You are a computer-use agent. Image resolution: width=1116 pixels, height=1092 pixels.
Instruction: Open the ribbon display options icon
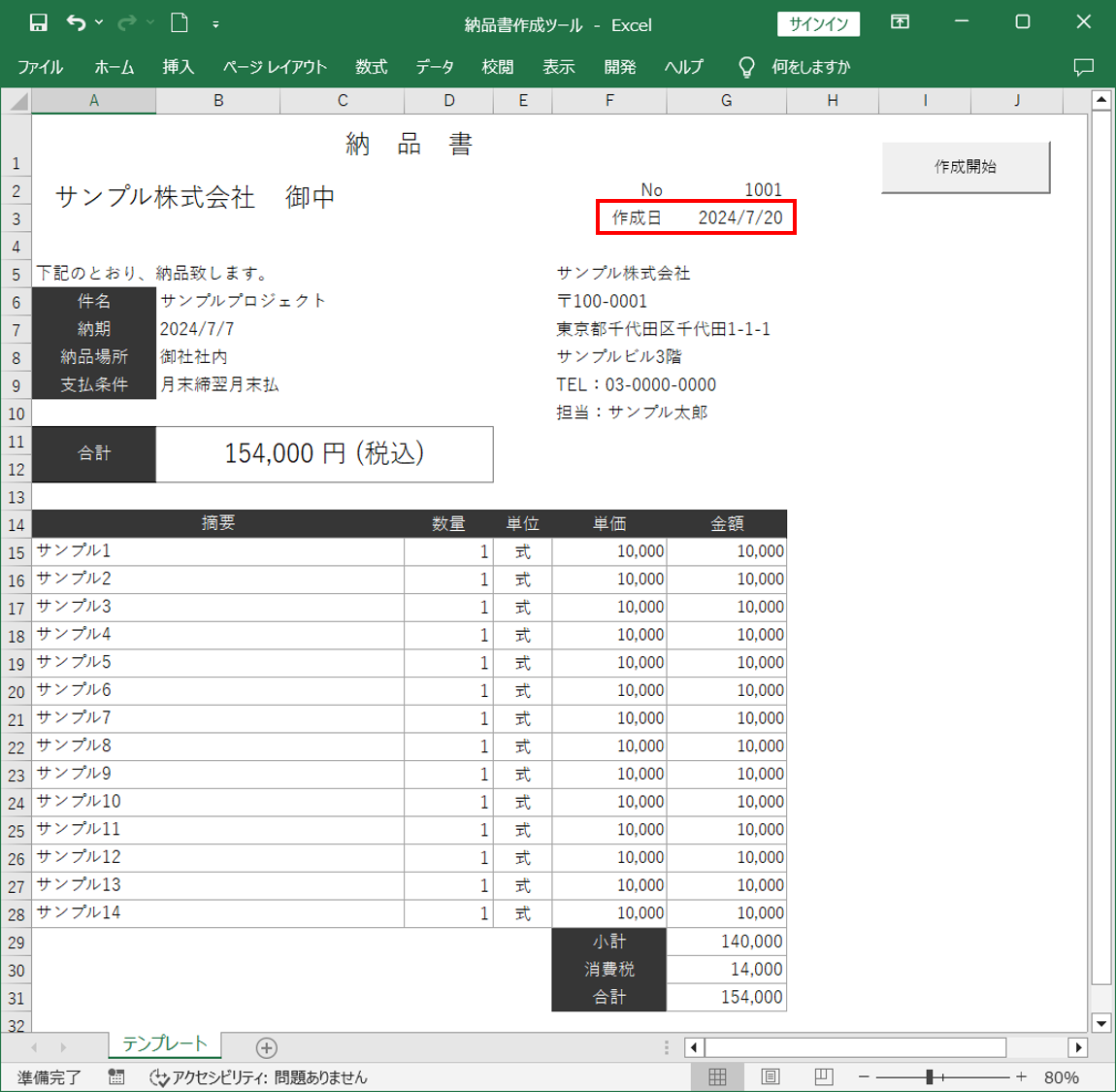click(x=900, y=22)
